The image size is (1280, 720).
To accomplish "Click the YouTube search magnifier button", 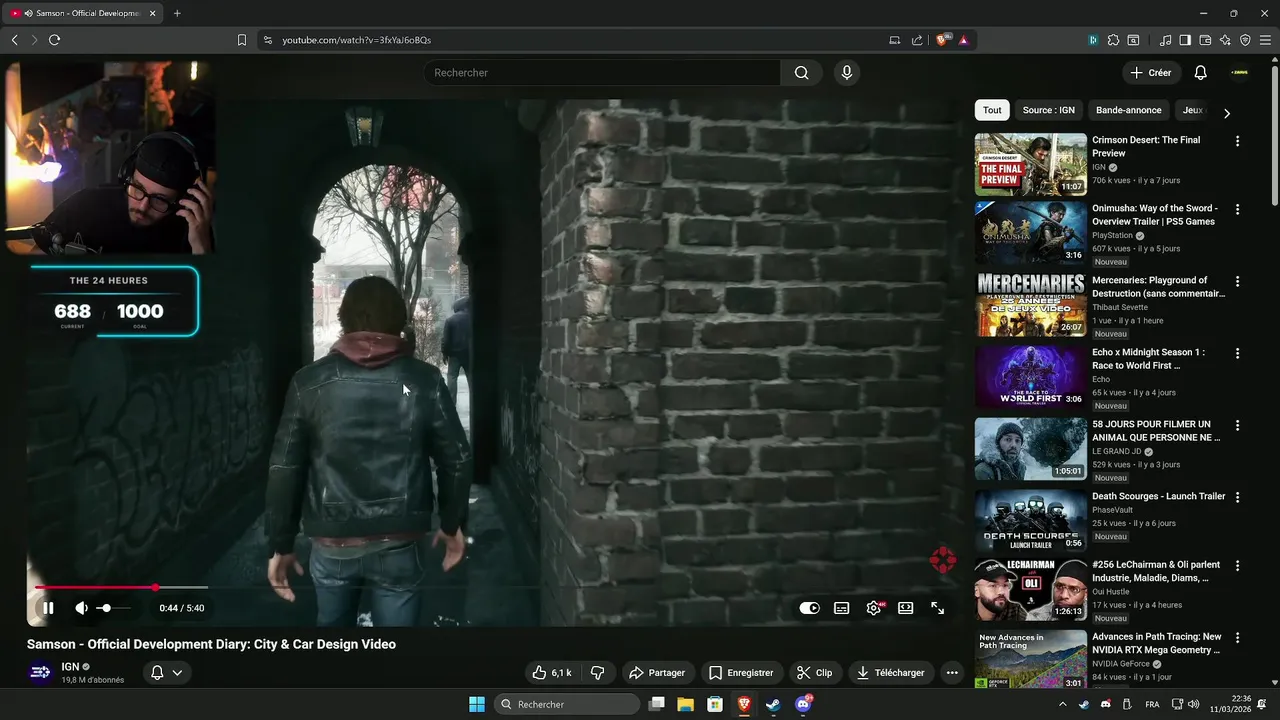I will pos(802,73).
